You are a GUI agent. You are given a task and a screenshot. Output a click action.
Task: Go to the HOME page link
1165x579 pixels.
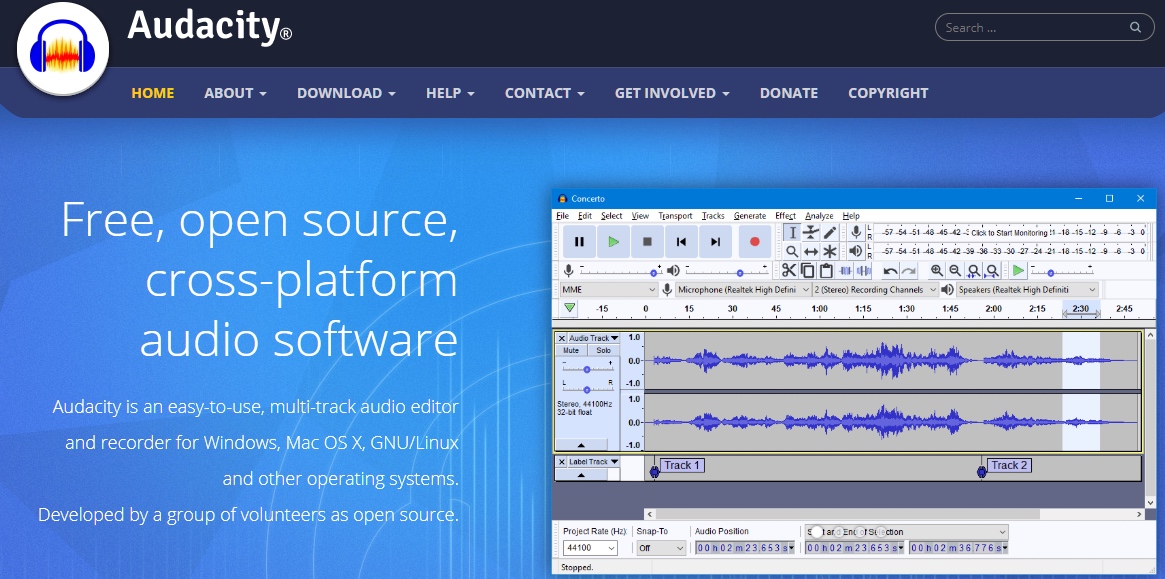(153, 93)
